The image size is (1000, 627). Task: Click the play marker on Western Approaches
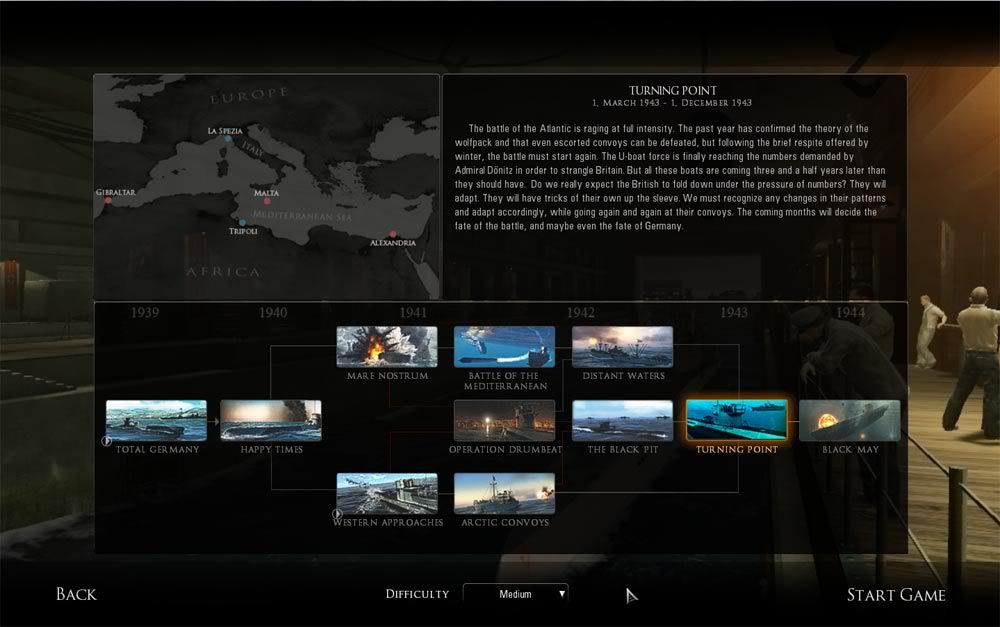[337, 513]
